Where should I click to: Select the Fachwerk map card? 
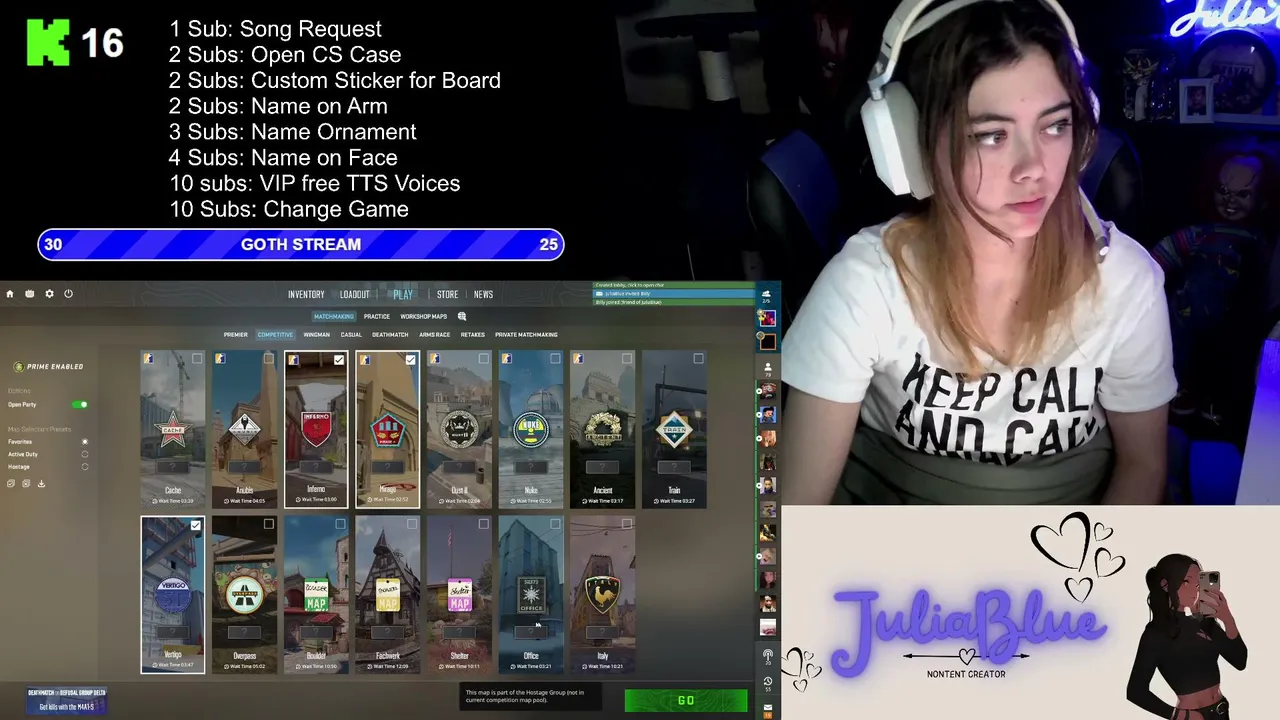[388, 594]
